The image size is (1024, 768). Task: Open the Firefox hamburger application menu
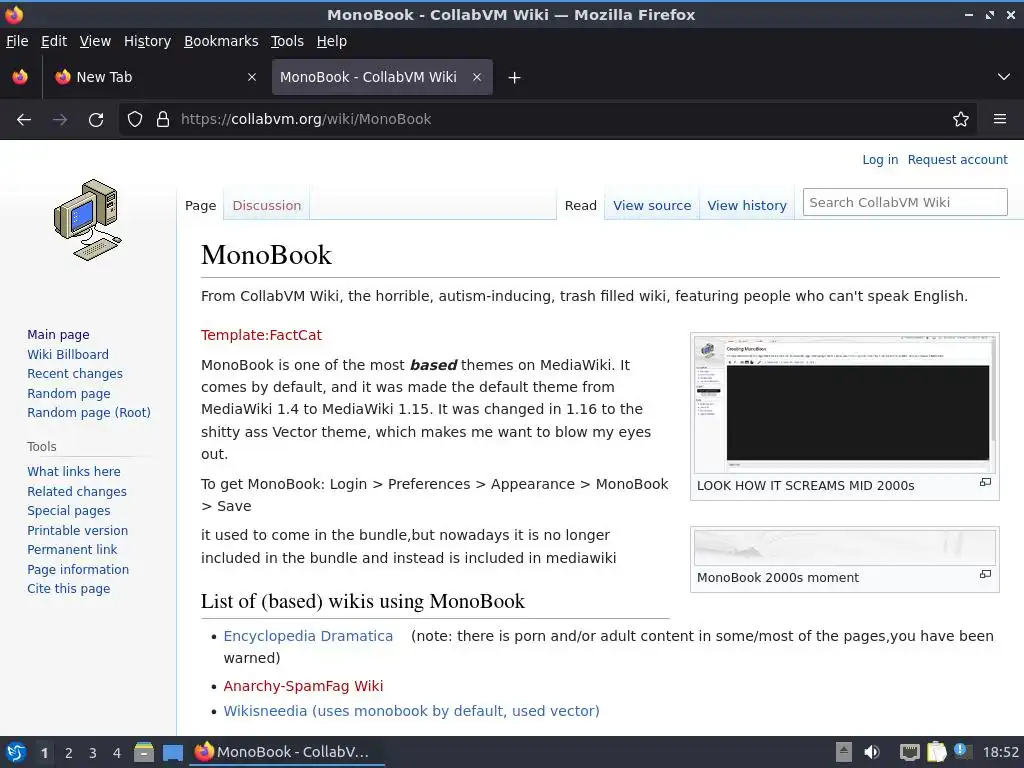coord(1000,119)
